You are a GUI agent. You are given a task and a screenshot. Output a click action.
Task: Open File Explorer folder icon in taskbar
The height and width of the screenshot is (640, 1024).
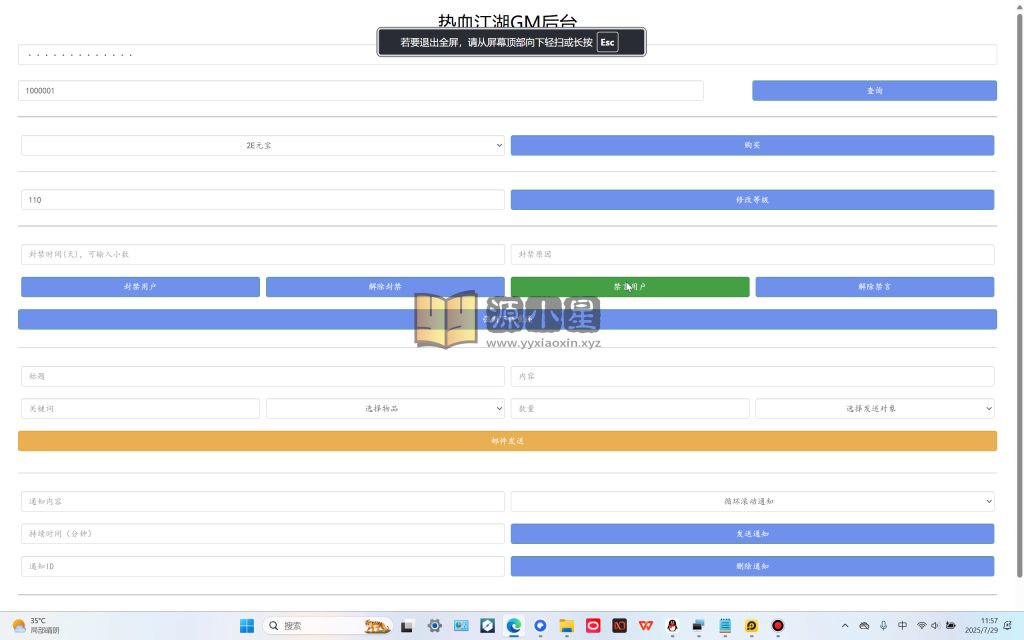point(566,626)
